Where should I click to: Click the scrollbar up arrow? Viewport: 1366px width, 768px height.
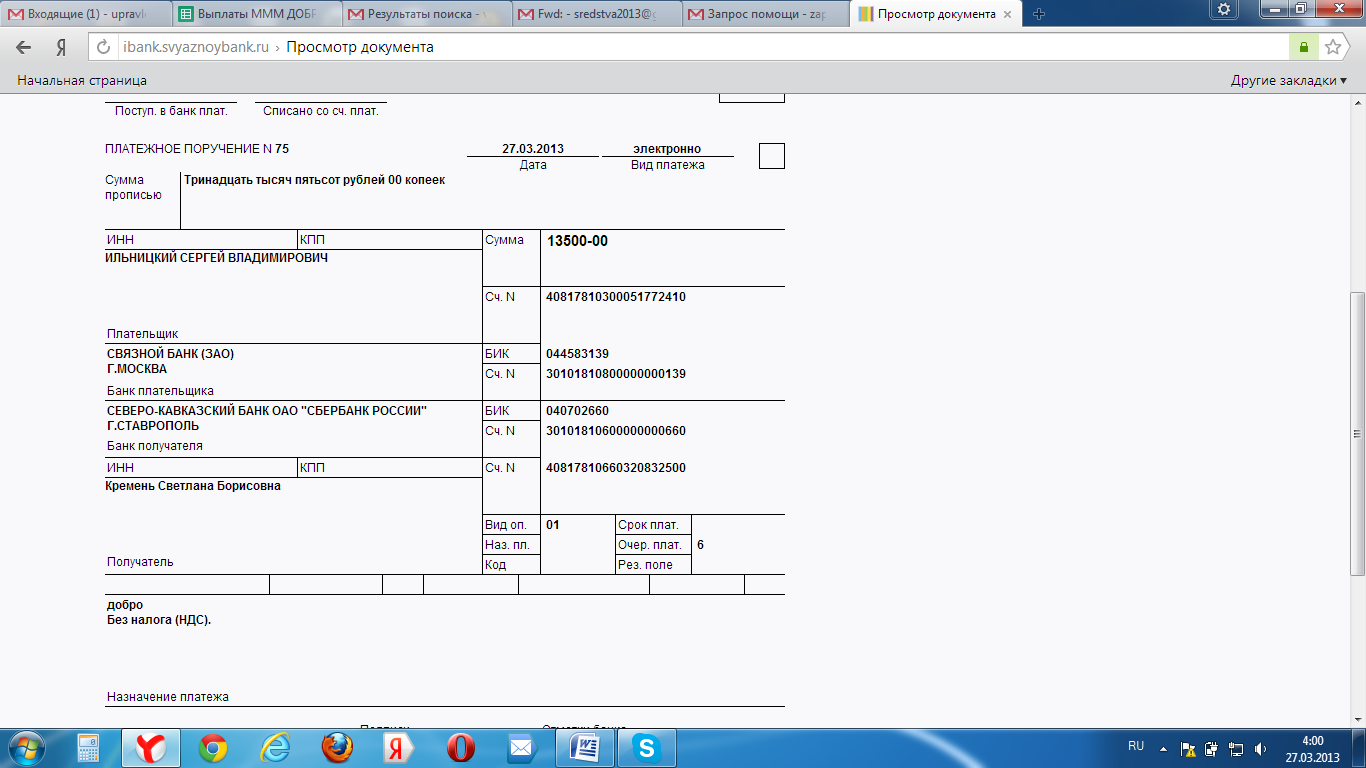coord(1358,104)
